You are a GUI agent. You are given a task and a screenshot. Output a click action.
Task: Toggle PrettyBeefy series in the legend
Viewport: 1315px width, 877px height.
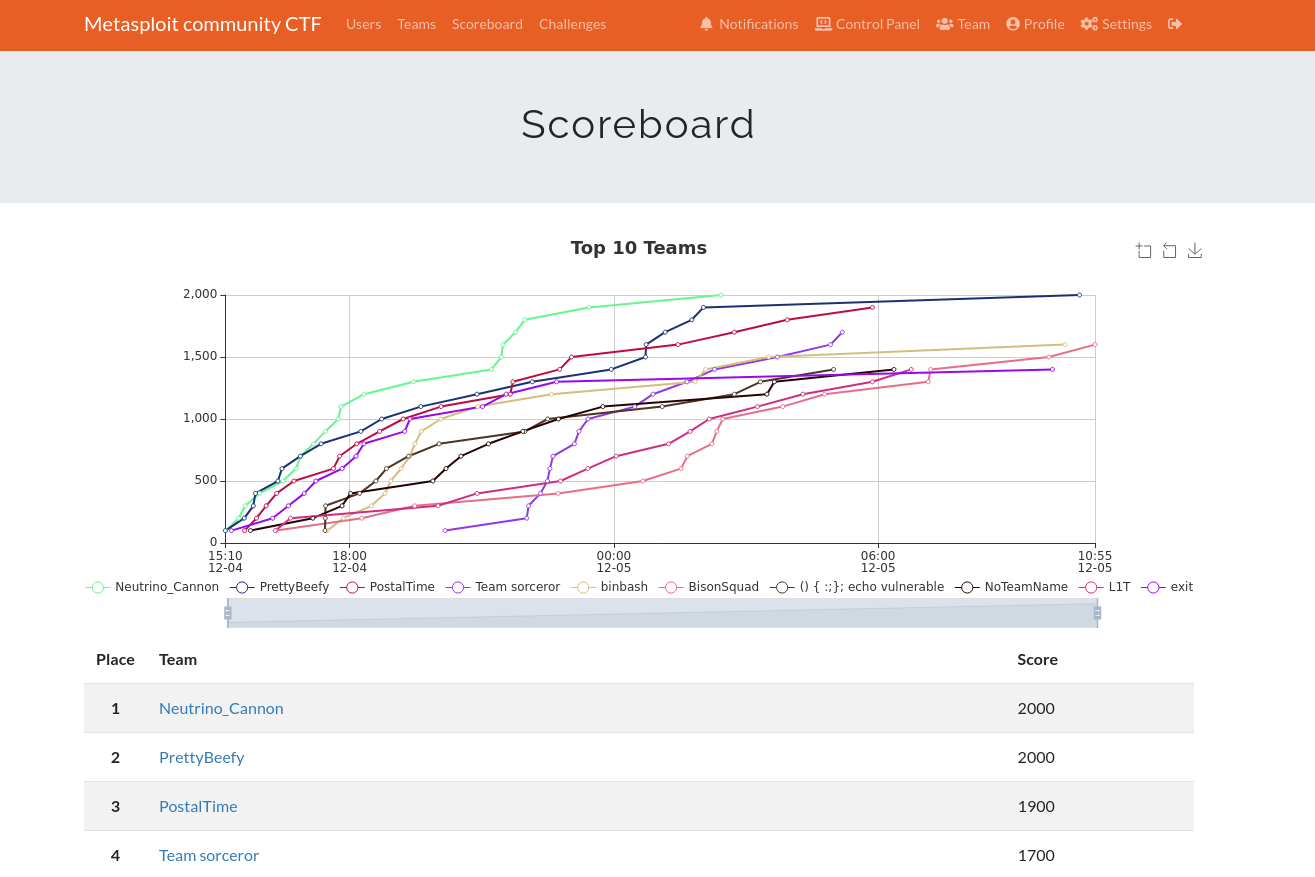280,587
